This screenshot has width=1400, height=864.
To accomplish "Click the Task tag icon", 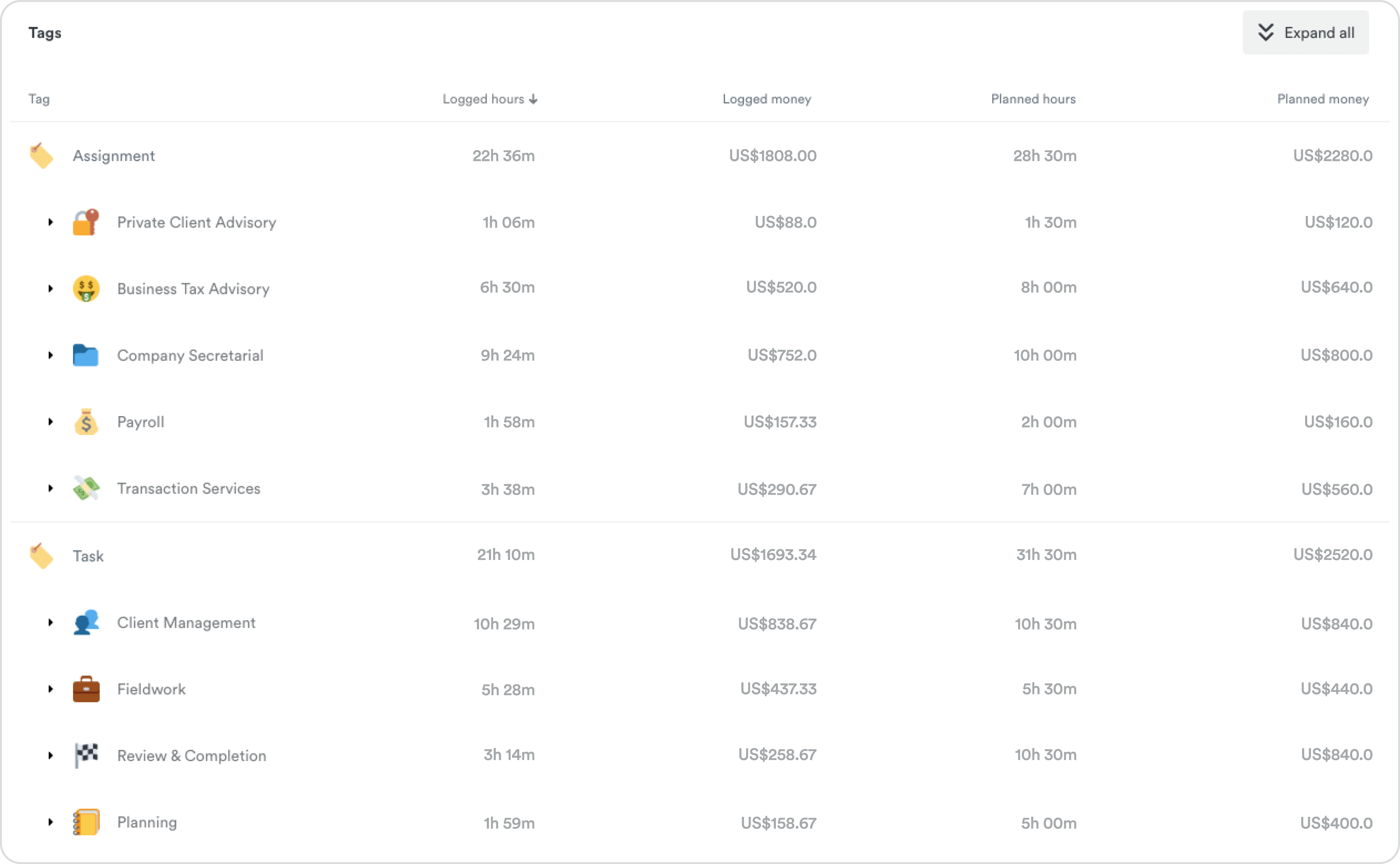I will [41, 556].
